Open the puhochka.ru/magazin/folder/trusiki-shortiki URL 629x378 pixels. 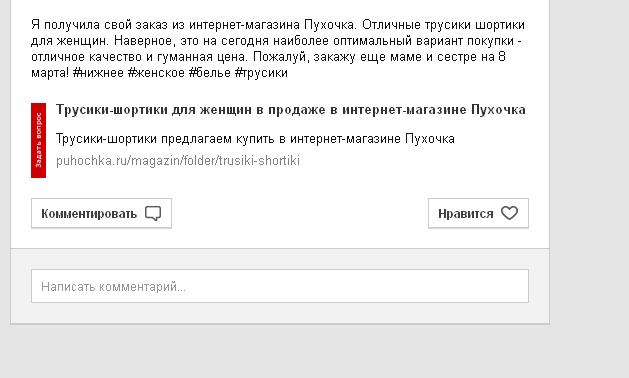[x=178, y=161]
